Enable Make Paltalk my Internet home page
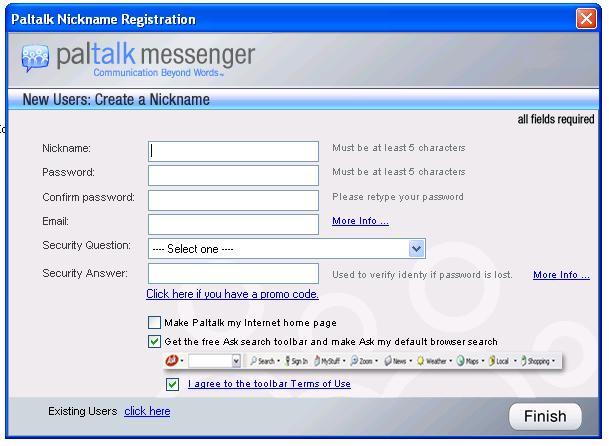 tap(154, 323)
